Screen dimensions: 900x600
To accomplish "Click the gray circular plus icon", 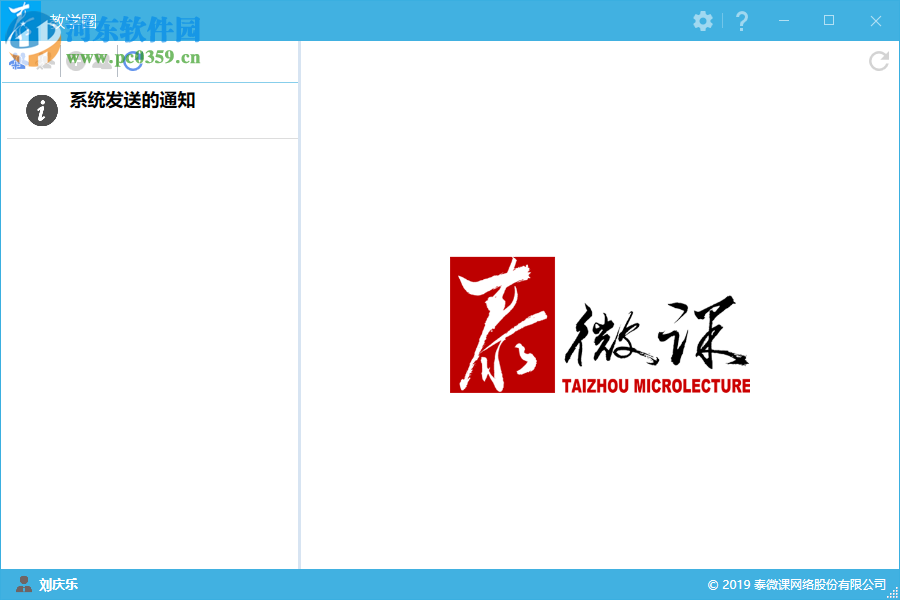I will click(76, 61).
